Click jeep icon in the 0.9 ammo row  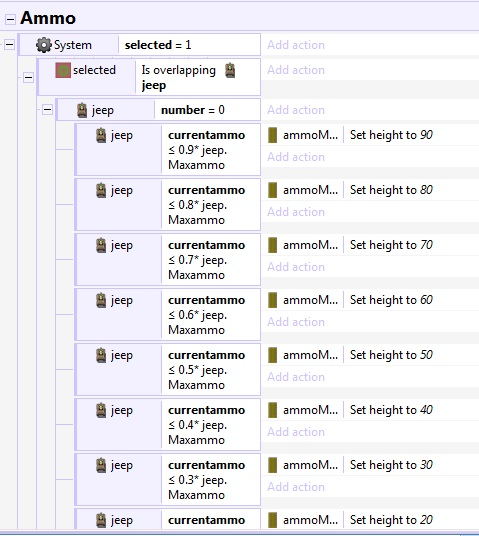pos(101,135)
